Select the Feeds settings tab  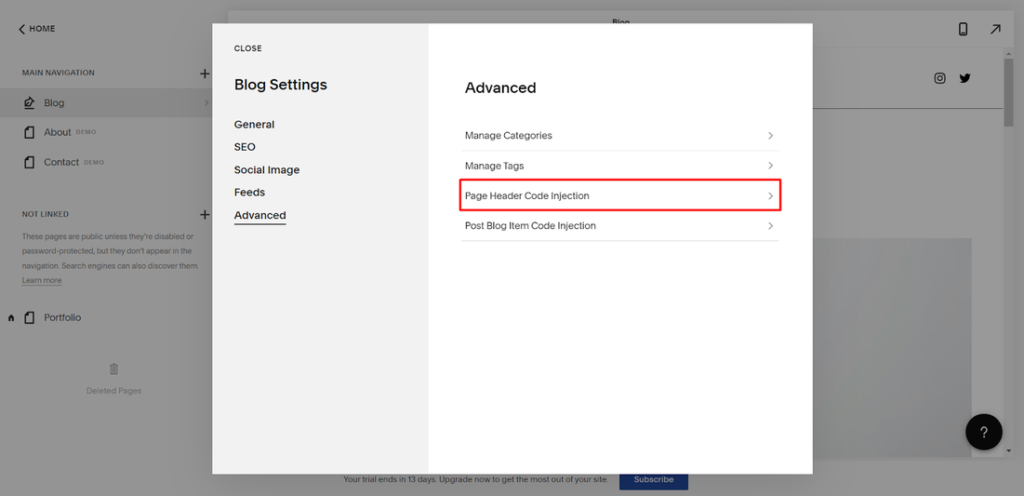[x=249, y=192]
